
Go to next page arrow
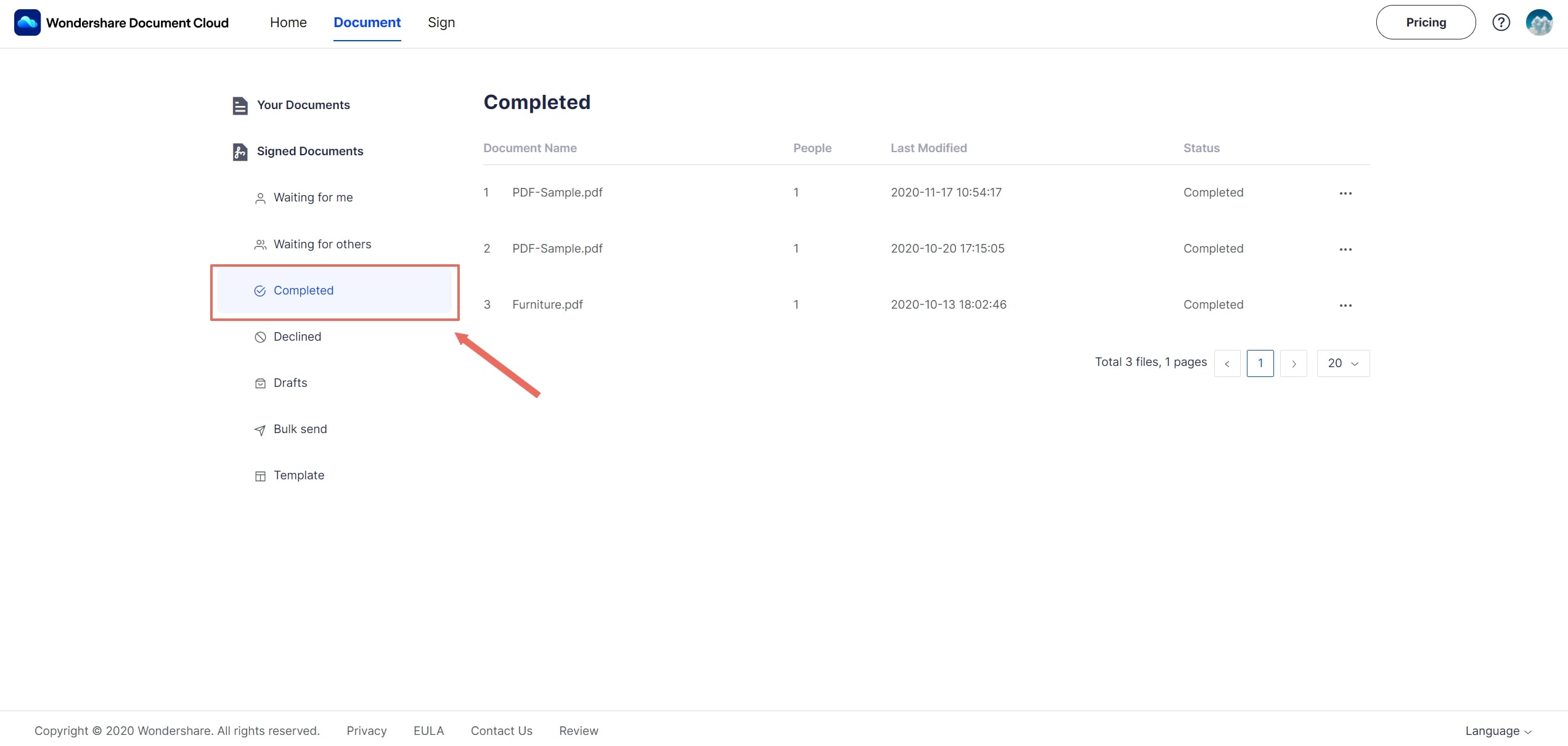tap(1293, 363)
